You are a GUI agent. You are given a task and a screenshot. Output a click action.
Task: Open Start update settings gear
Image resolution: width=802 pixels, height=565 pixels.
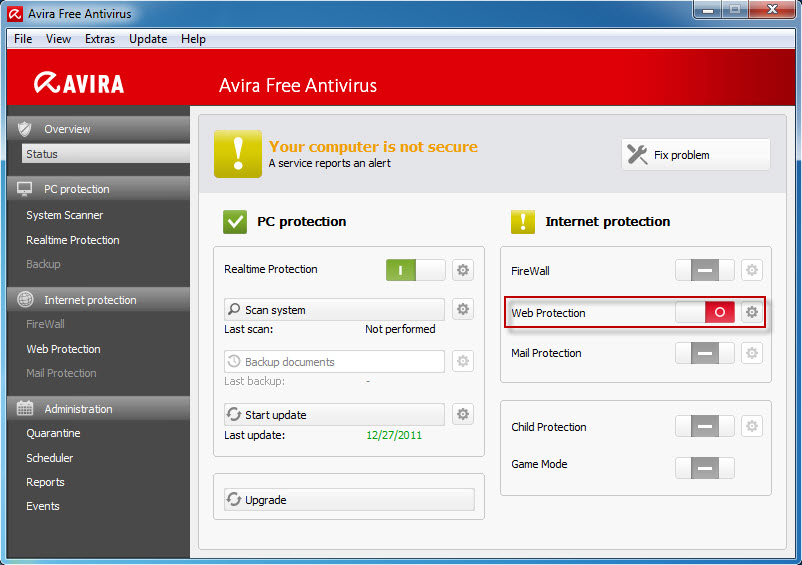tap(463, 414)
